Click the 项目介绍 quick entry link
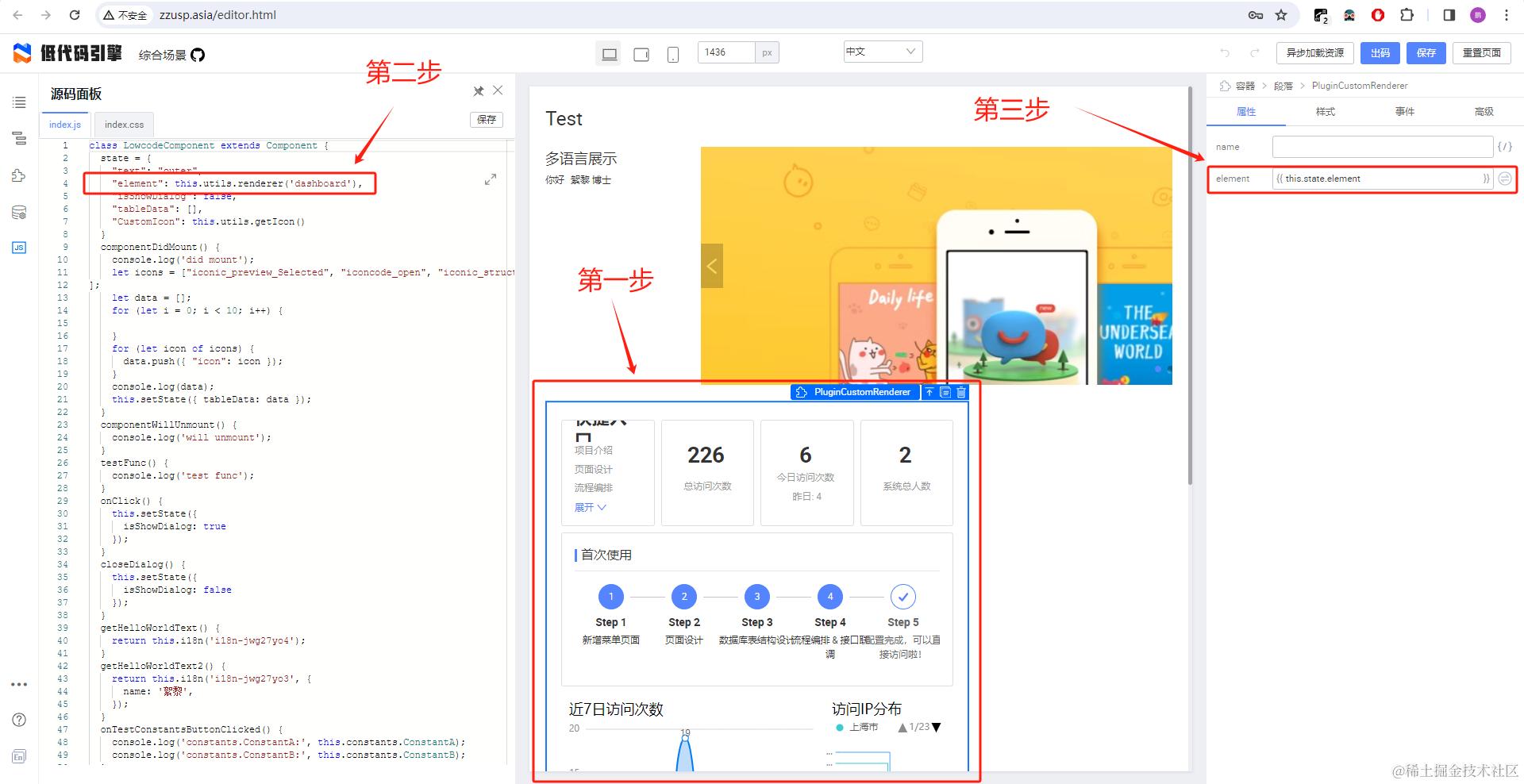The image size is (1524, 784). (x=593, y=450)
